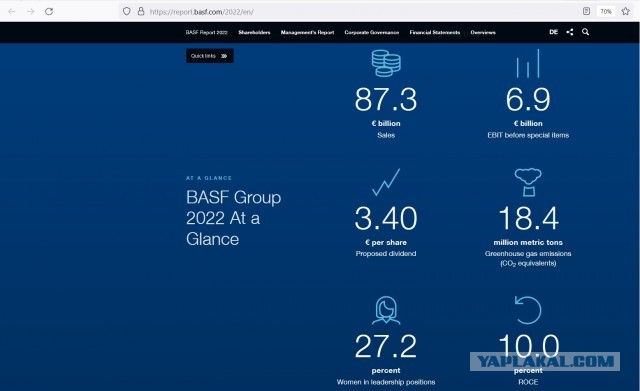Click the 18.4 emissions figure
Viewport: 640px width, 391px height.
pyautogui.click(x=528, y=218)
